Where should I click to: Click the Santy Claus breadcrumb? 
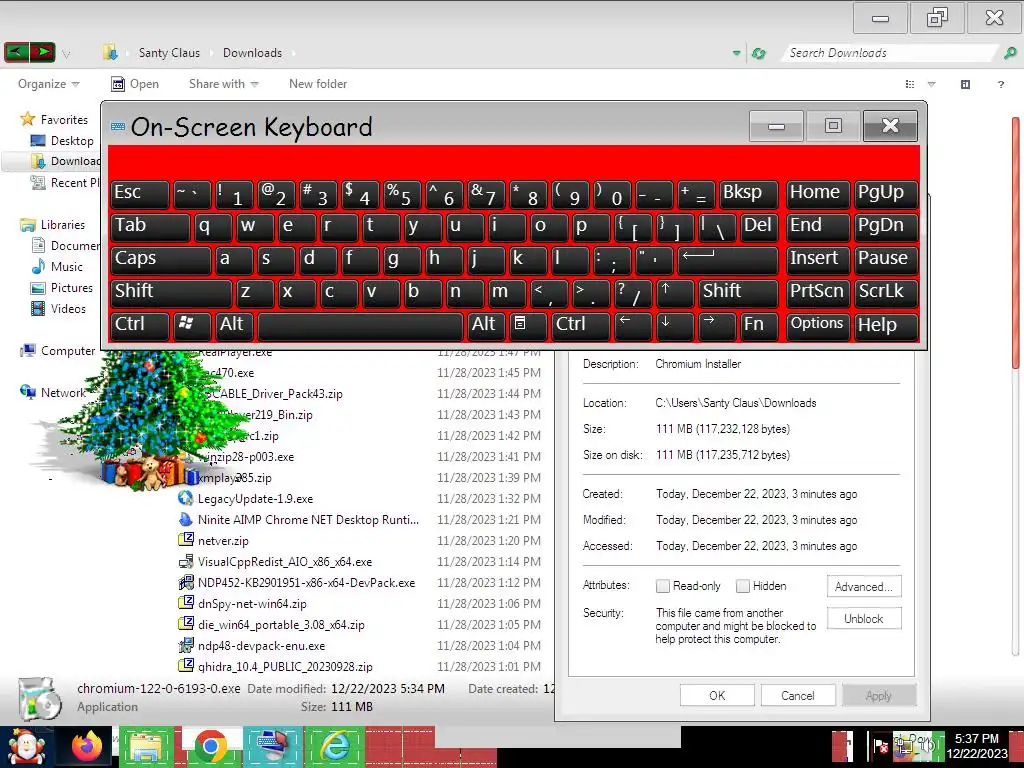pyautogui.click(x=169, y=53)
